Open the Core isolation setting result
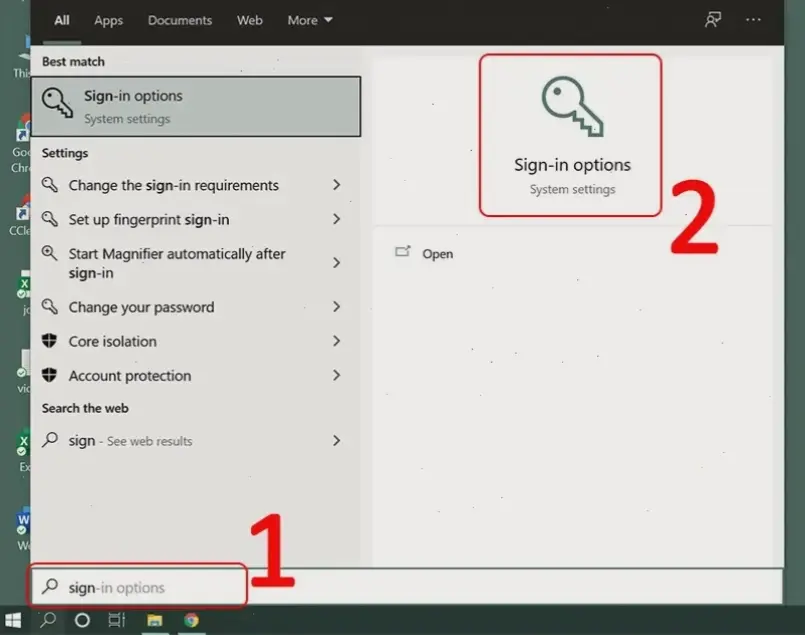805x635 pixels. (112, 341)
